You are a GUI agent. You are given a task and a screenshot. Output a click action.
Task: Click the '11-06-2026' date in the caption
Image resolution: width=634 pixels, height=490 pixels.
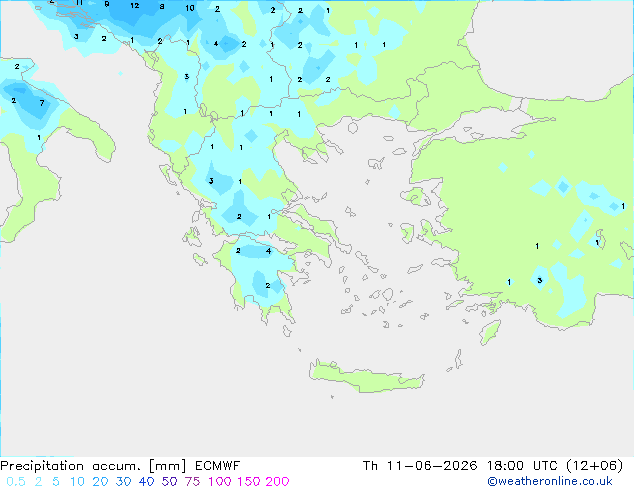pyautogui.click(x=432, y=466)
